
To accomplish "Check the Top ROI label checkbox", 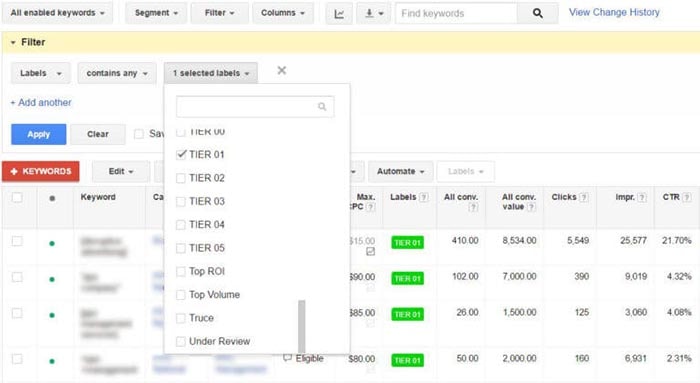I will click(x=181, y=271).
